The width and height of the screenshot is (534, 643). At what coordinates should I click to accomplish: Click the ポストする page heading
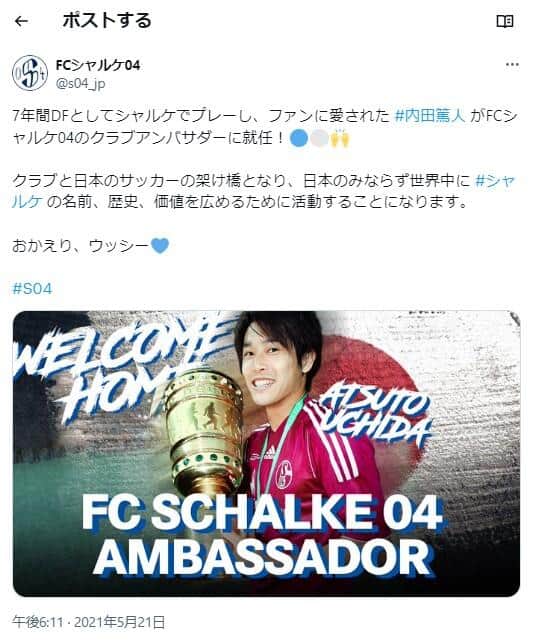[x=107, y=21]
